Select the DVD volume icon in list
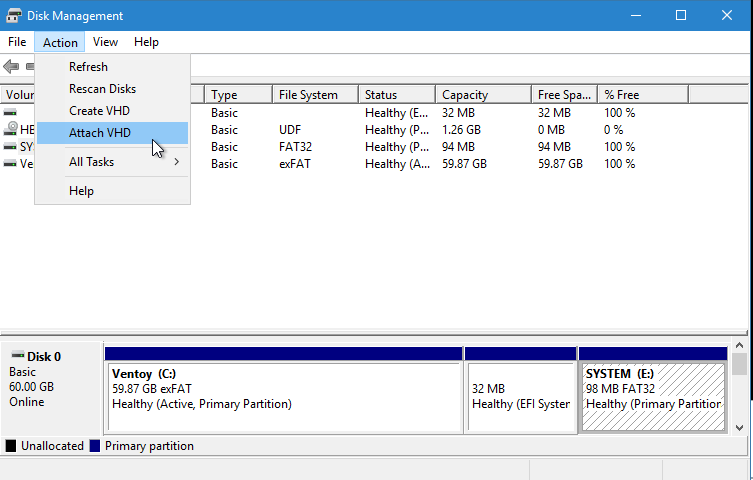The height and width of the screenshot is (480, 753). coord(11,130)
